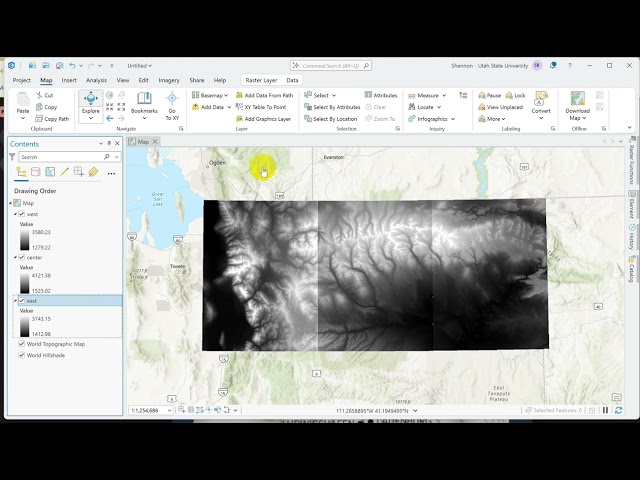Image resolution: width=640 pixels, height=480 pixels.
Task: Open the Project tab
Action: coord(22,80)
